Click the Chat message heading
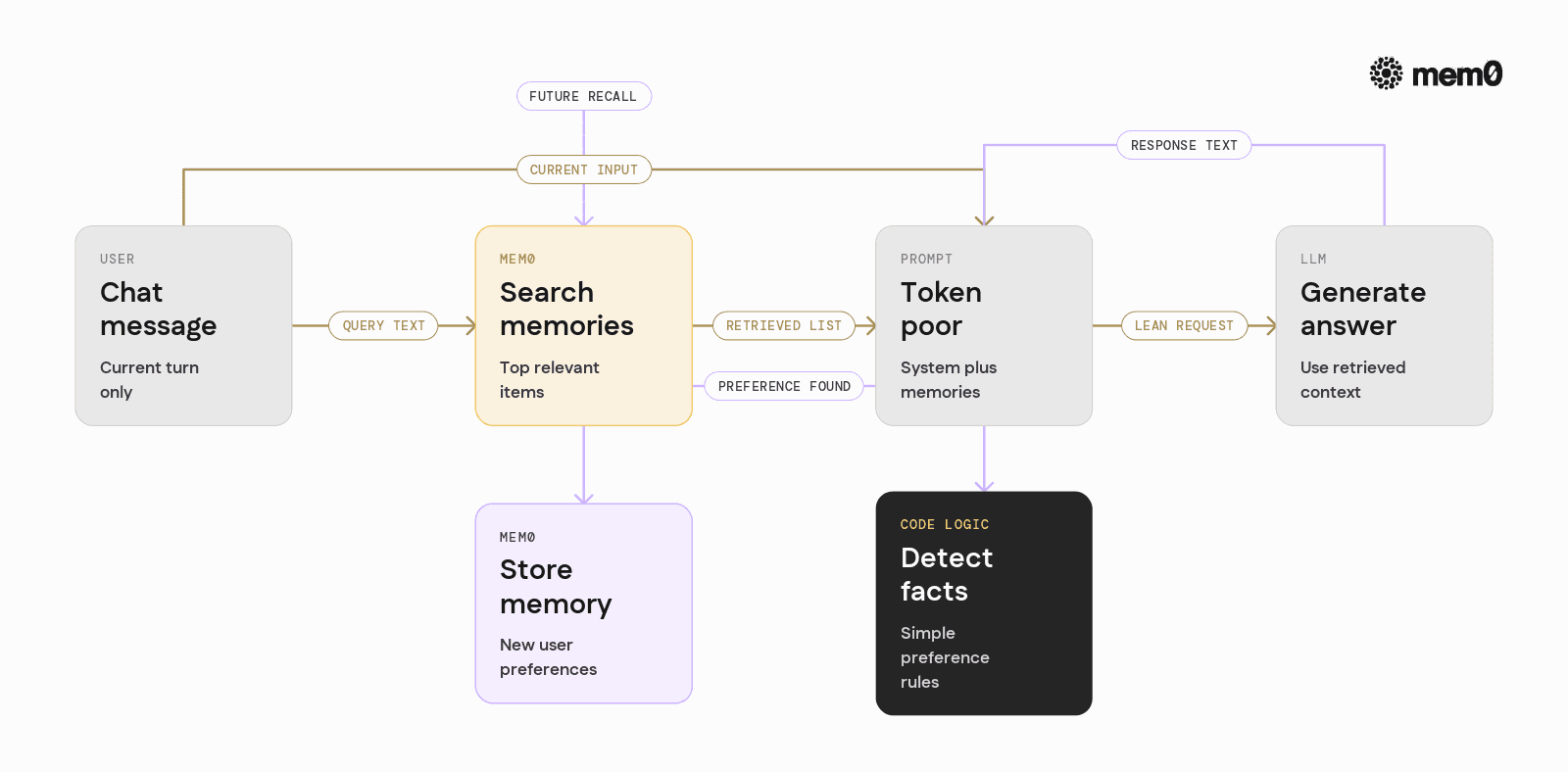 158,309
